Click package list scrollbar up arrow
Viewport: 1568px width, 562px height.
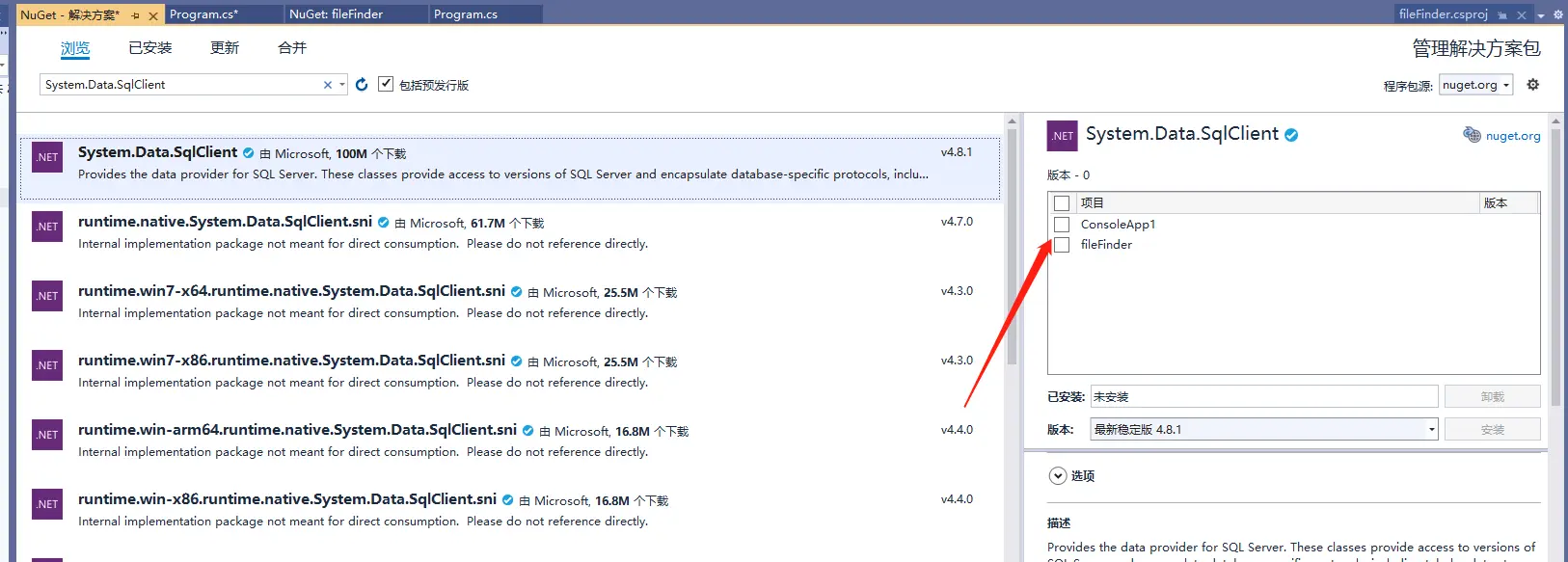[1012, 121]
